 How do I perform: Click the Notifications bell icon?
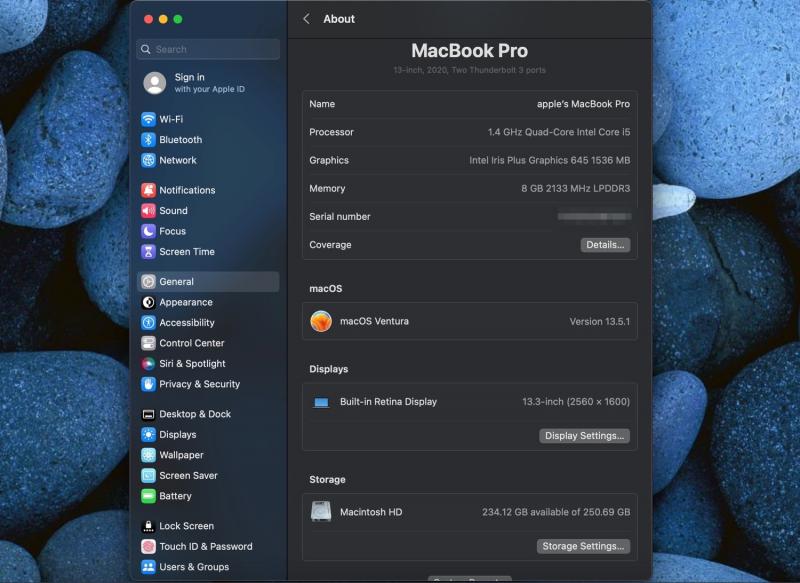148,190
